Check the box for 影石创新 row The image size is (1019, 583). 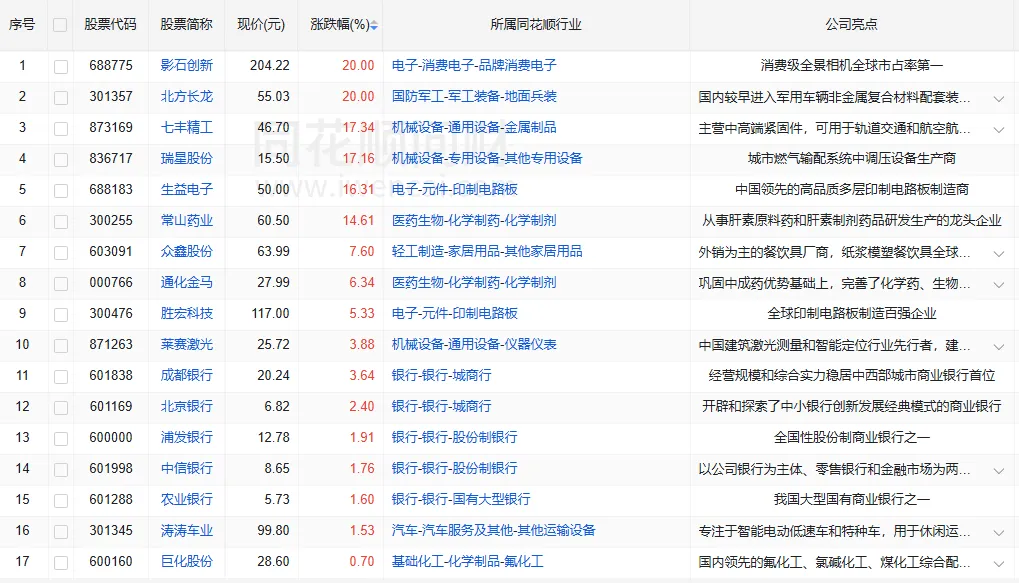click(x=61, y=66)
